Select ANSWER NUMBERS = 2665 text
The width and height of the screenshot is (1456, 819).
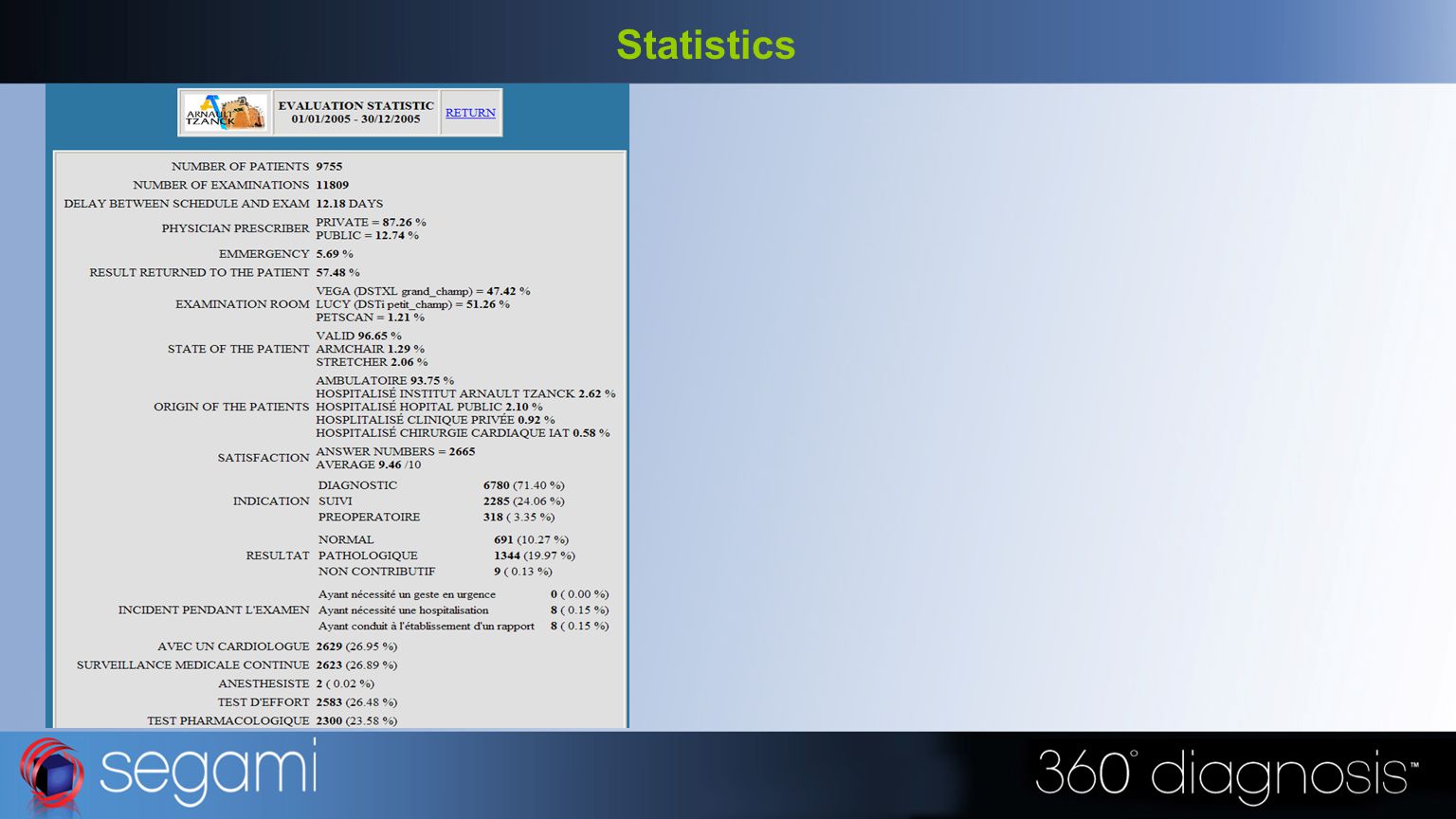395,451
